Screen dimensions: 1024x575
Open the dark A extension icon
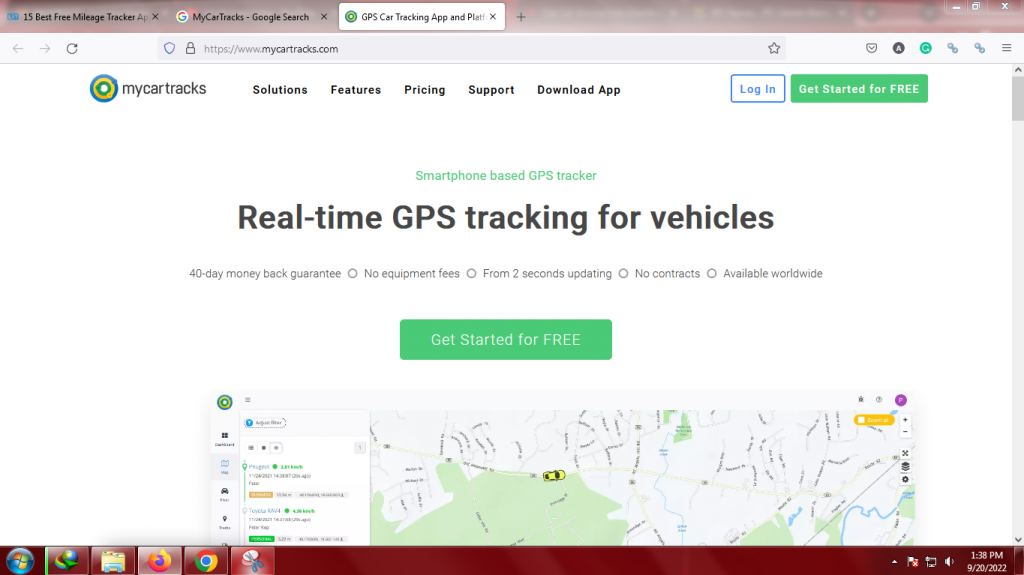899,48
